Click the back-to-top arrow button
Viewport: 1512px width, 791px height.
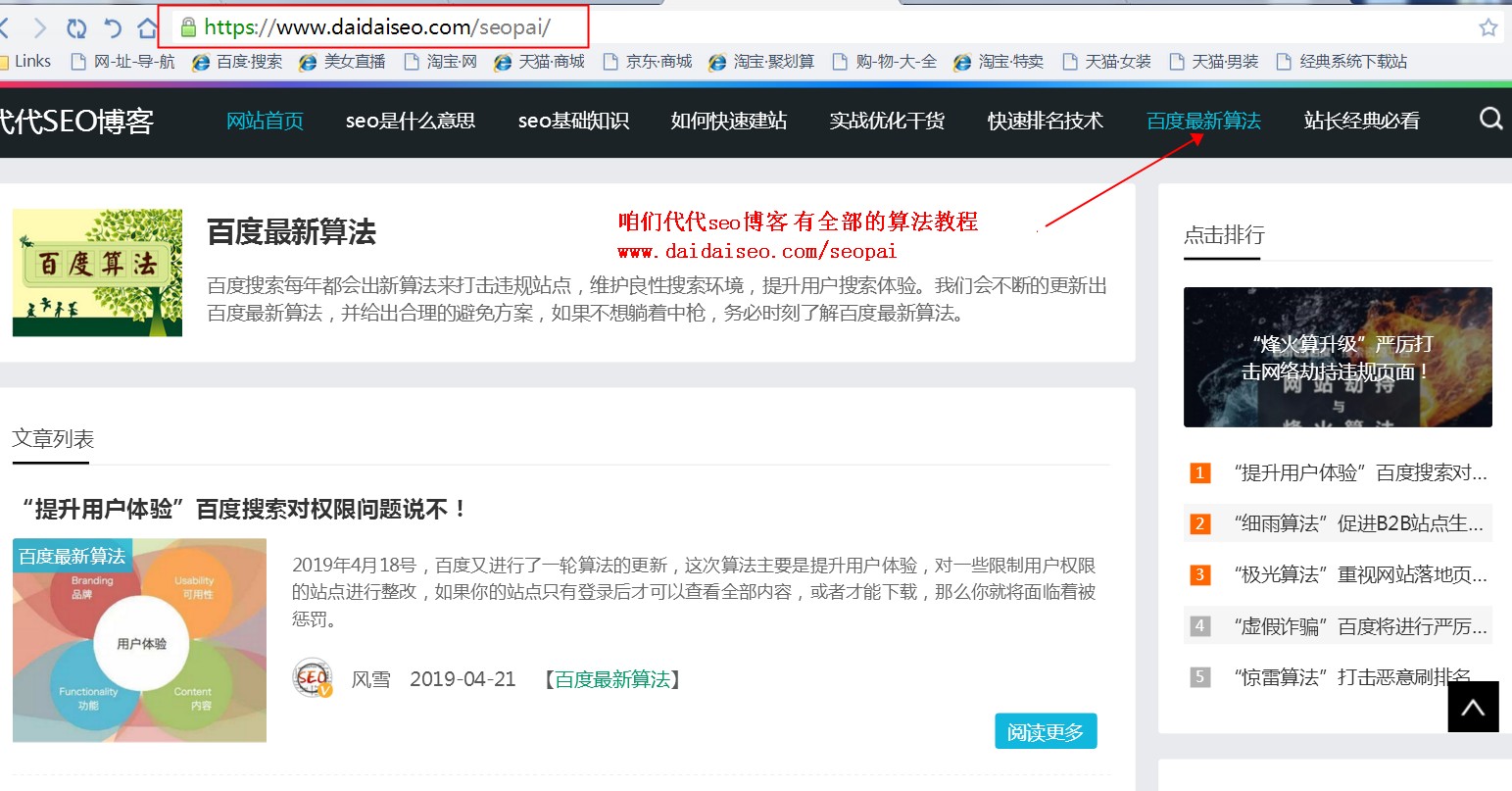[1473, 707]
